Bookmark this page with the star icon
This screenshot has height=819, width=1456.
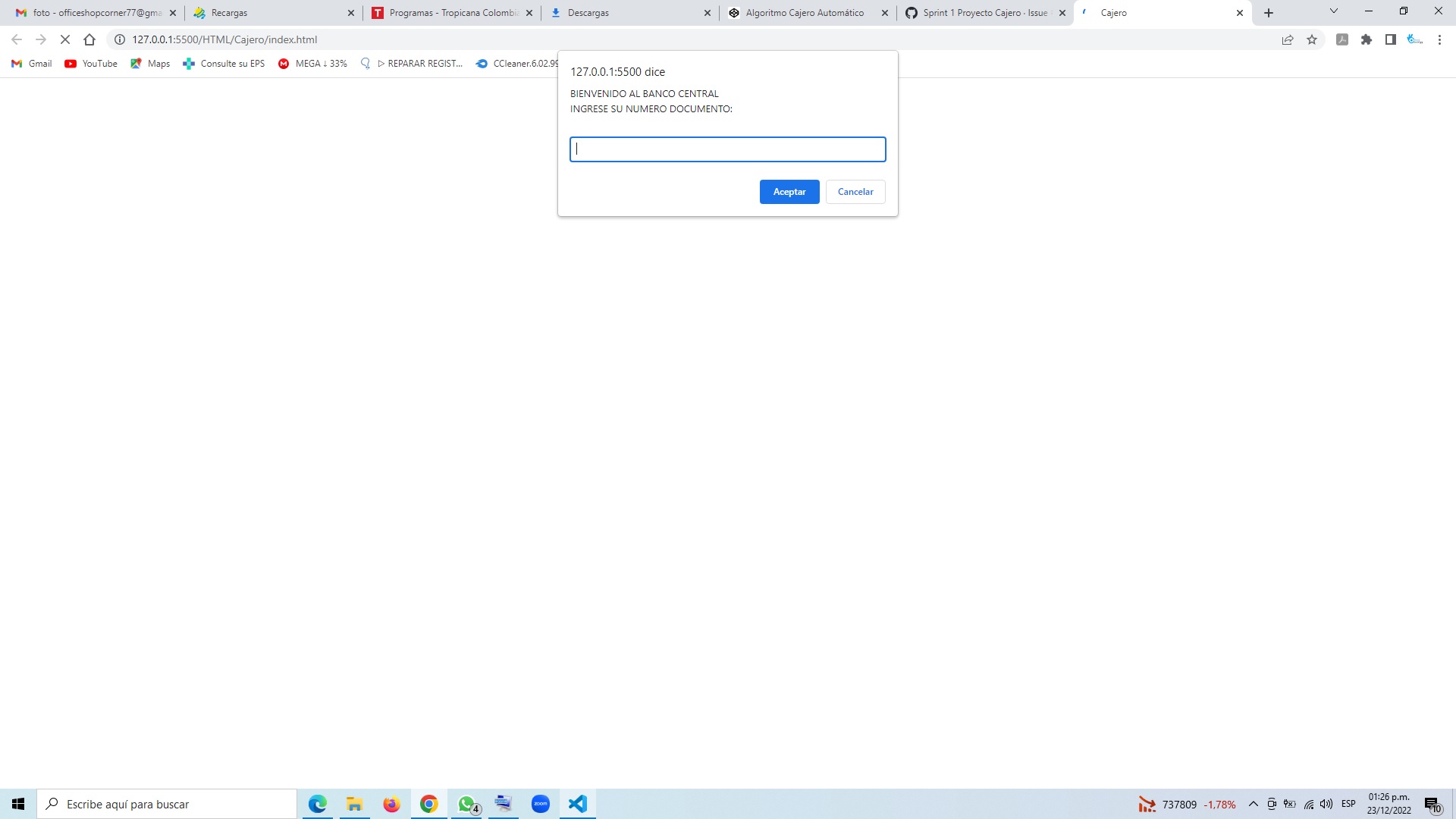[x=1311, y=39]
